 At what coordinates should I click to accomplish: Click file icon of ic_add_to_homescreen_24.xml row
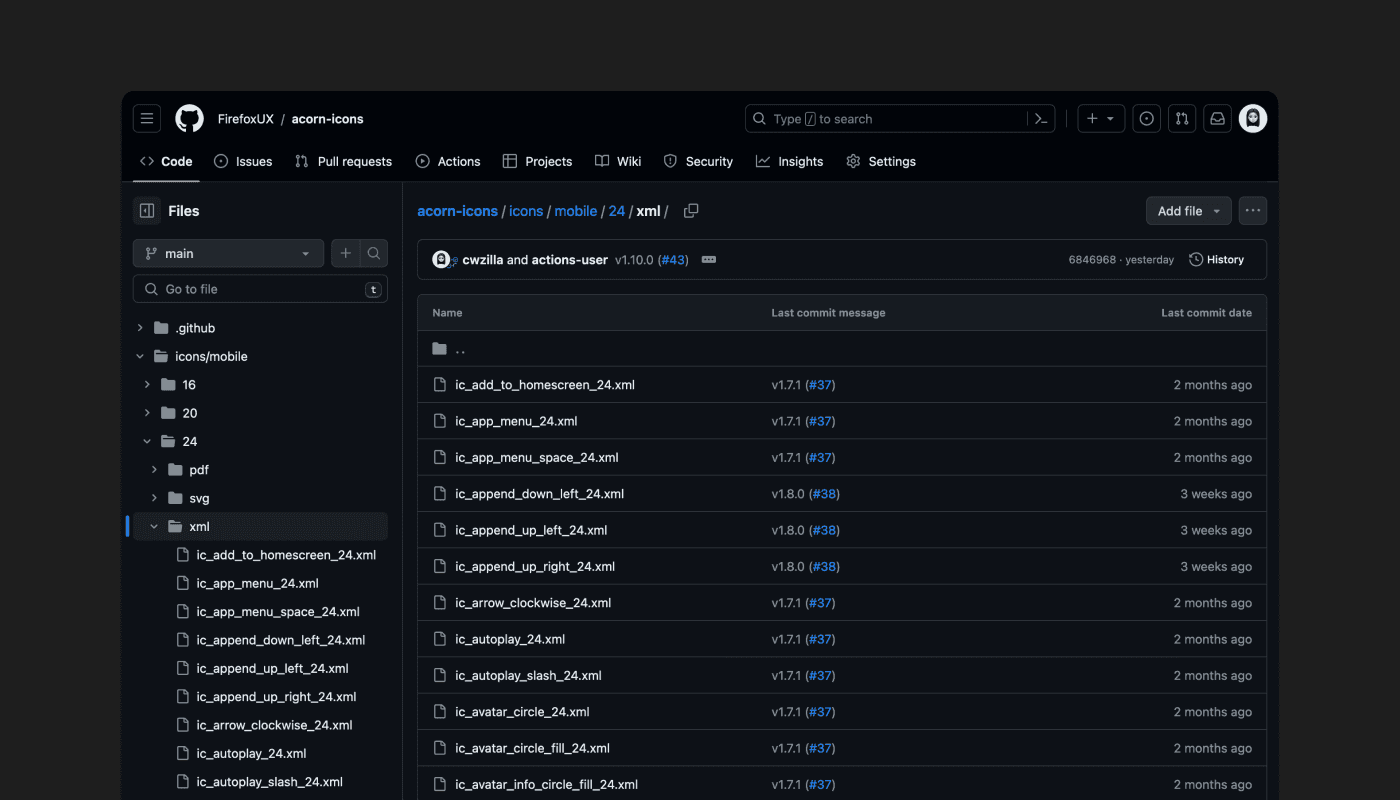tap(439, 385)
